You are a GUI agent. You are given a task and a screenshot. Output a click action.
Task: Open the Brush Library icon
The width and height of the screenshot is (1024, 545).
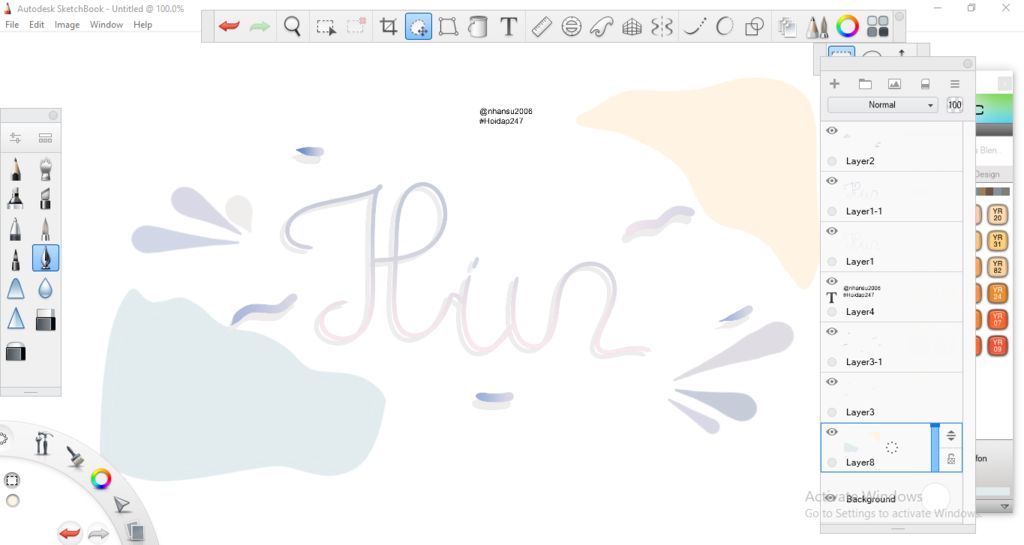point(45,138)
